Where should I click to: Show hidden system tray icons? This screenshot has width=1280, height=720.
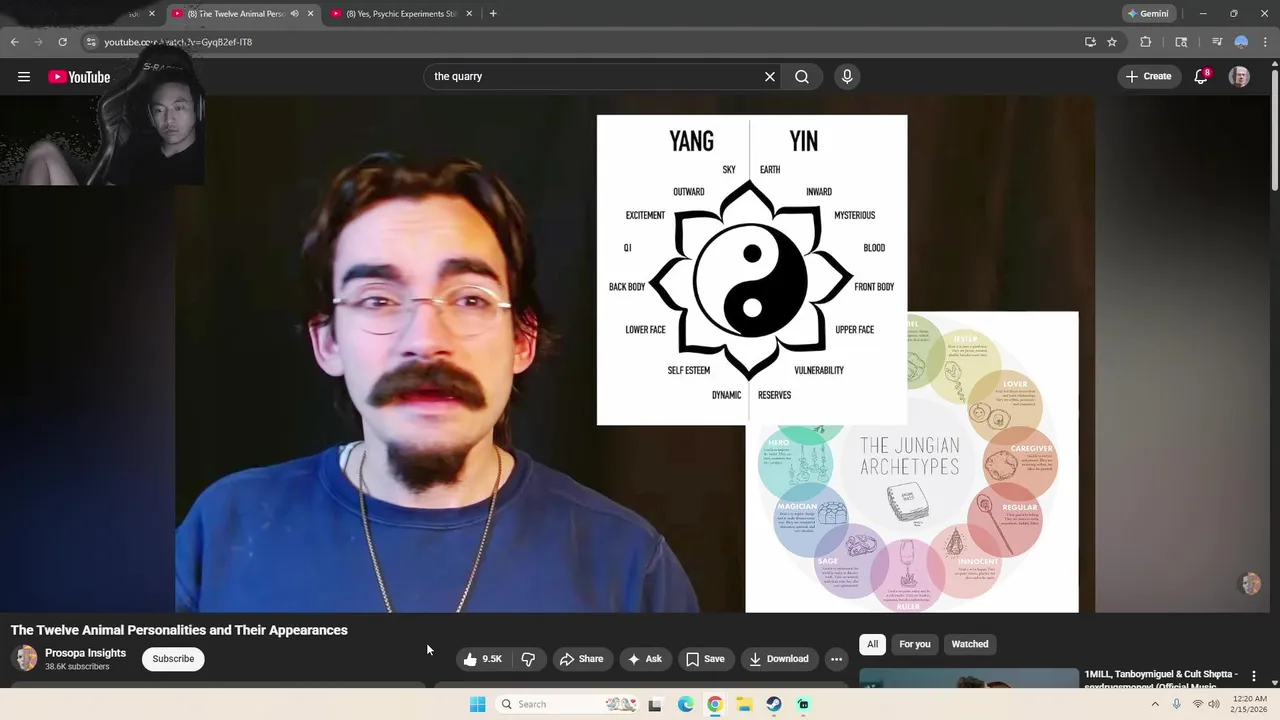tap(1155, 704)
